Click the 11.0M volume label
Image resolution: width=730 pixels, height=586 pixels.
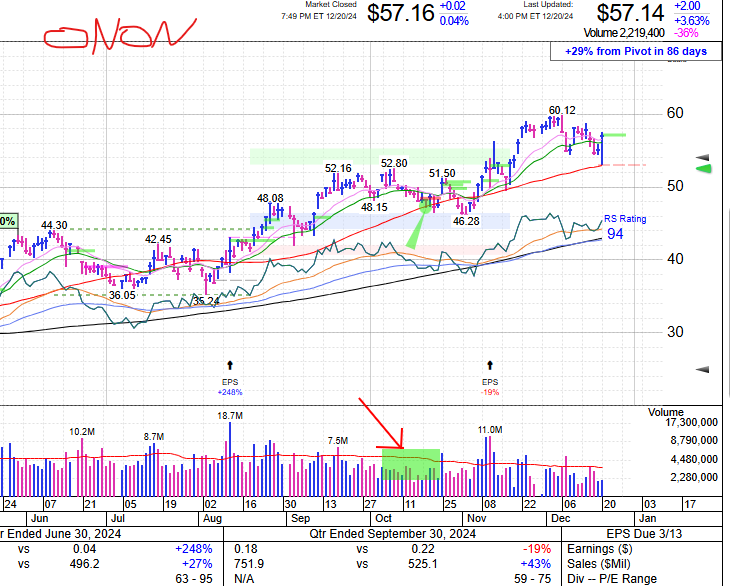click(x=490, y=430)
